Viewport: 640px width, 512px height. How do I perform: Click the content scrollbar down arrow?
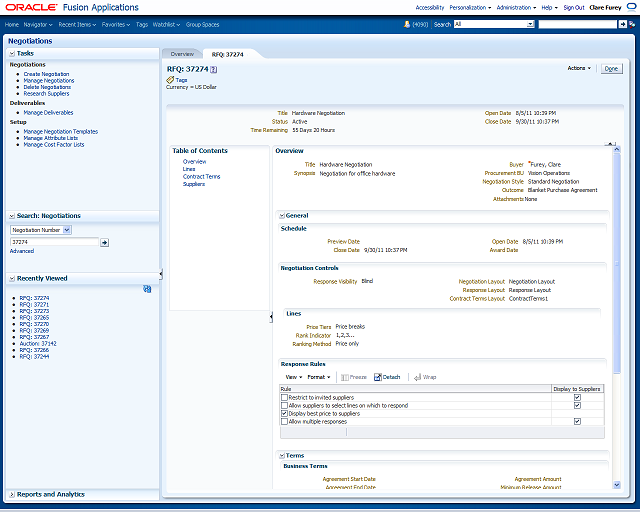617,485
